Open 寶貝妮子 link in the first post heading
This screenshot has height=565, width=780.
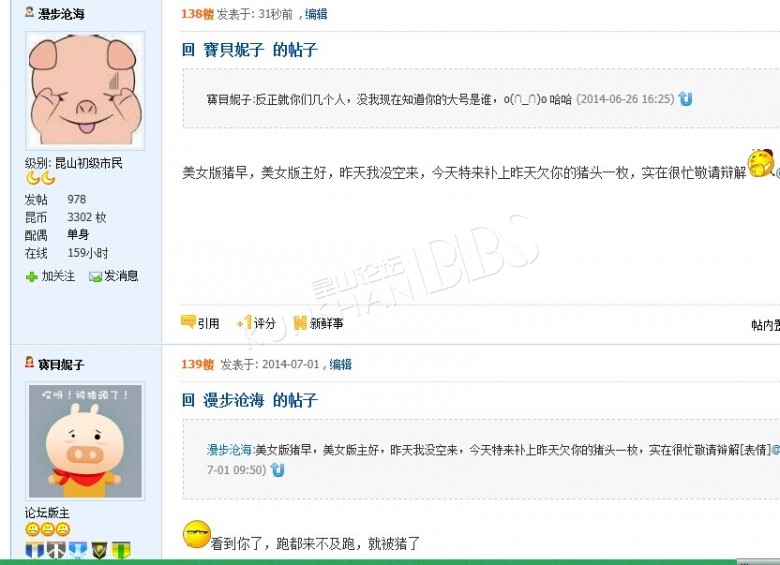[233, 50]
